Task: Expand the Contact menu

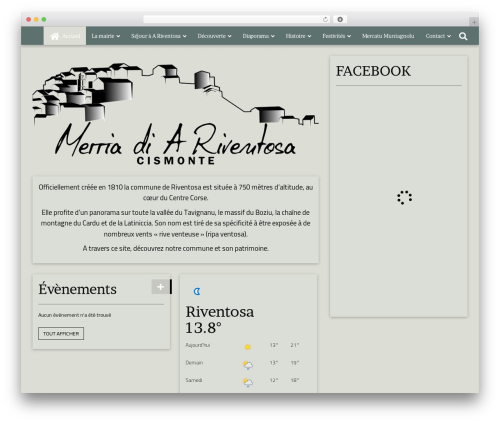Action: pos(438,36)
